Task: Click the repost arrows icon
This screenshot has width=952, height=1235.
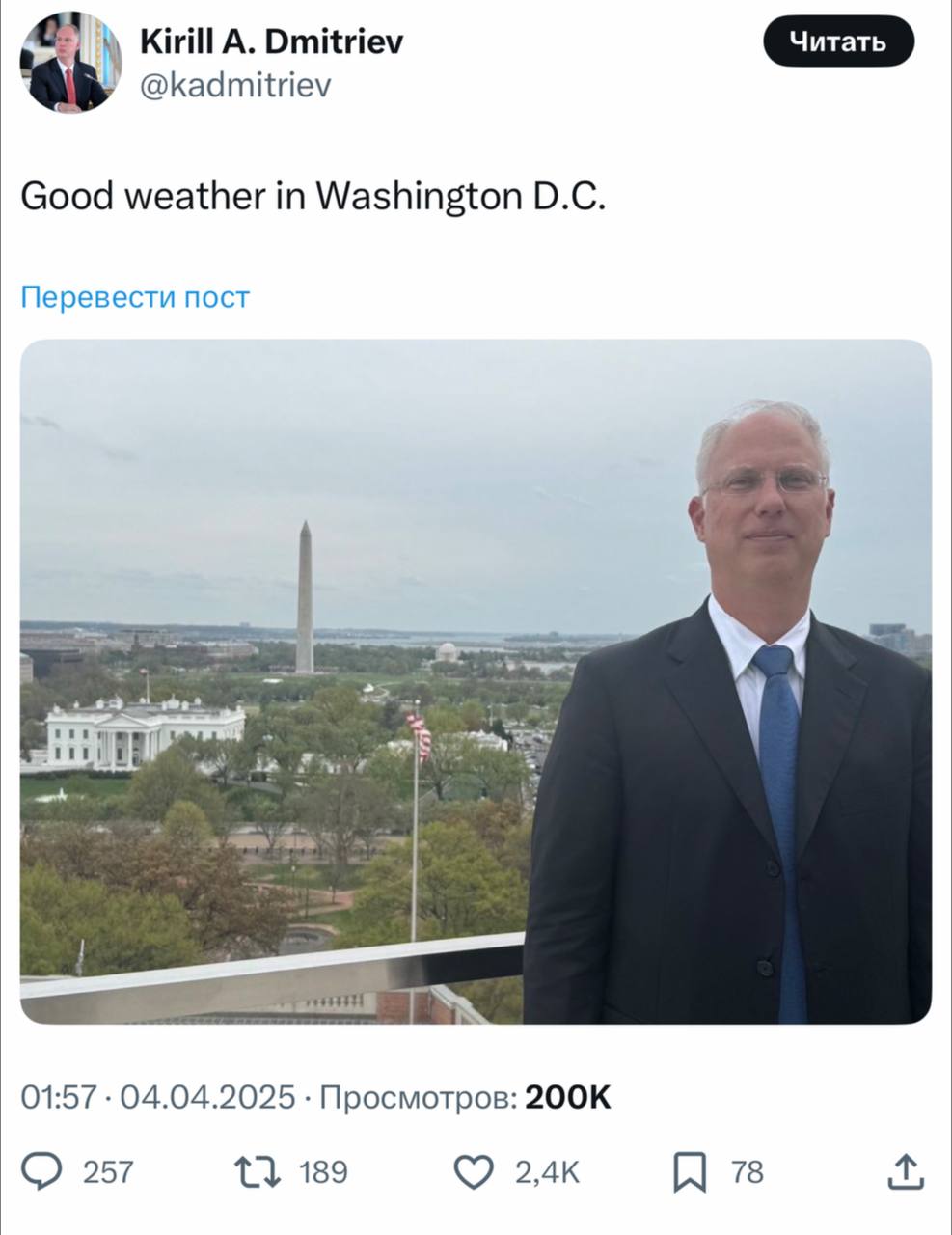Action: coord(258,1171)
